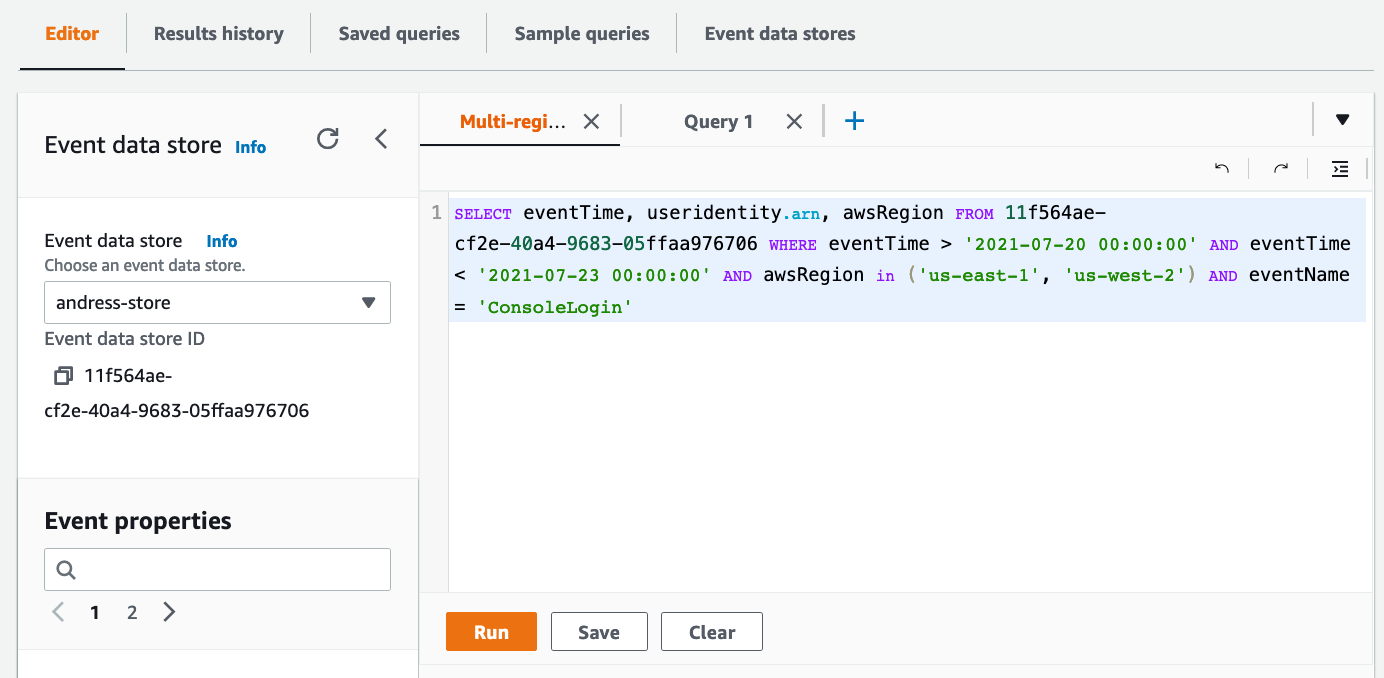Open the Sample queries tab
Image resolution: width=1384 pixels, height=678 pixels.
point(581,33)
